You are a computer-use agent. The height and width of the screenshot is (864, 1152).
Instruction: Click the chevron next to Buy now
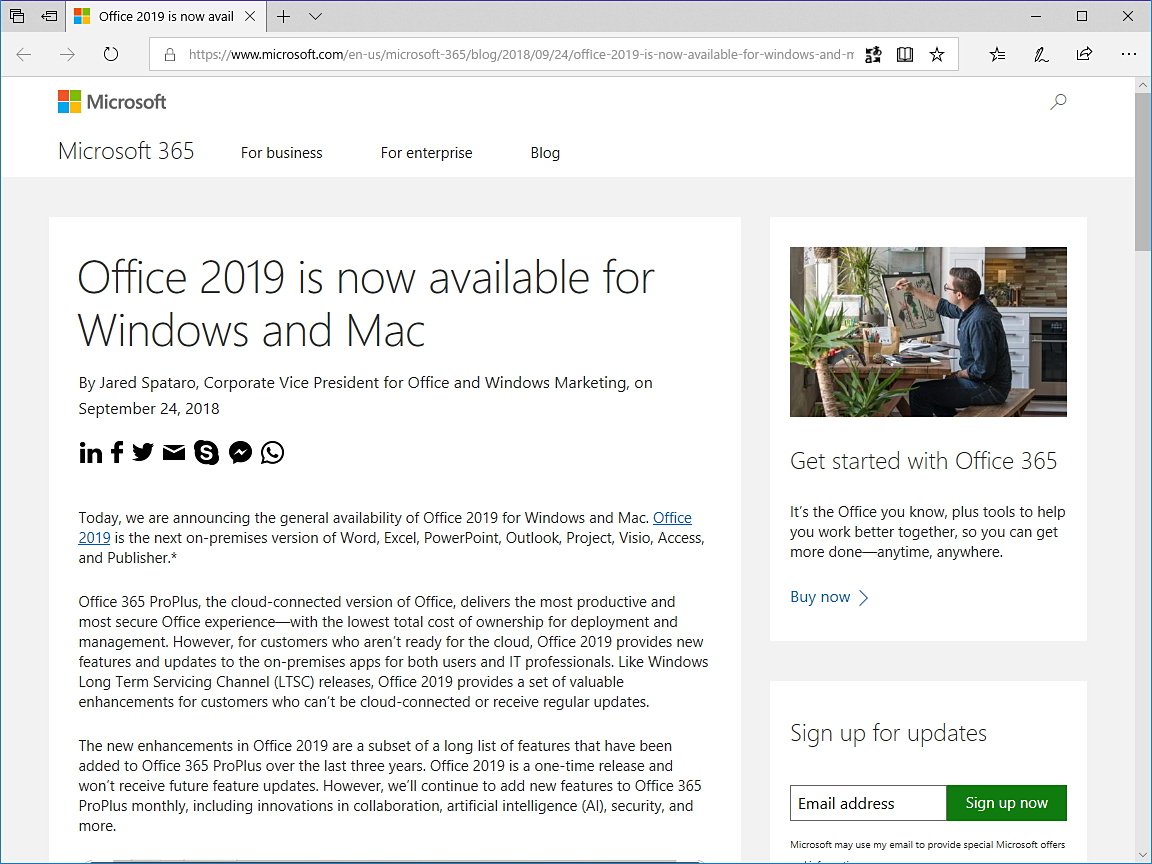863,597
